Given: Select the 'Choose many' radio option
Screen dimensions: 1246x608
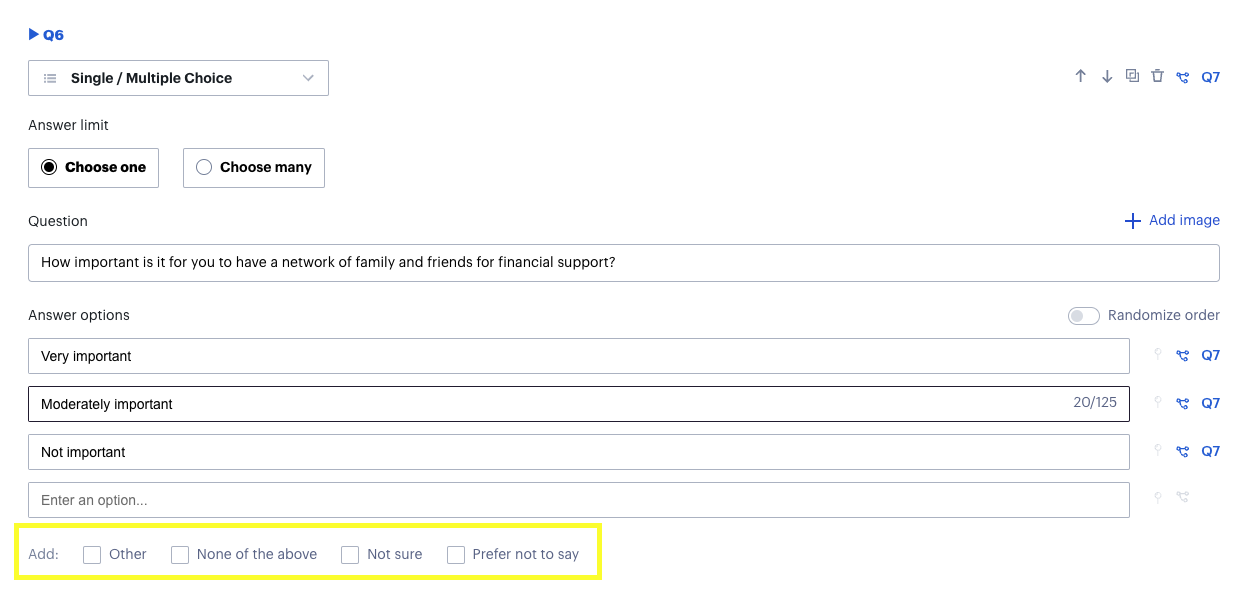Looking at the screenshot, I should [x=204, y=168].
